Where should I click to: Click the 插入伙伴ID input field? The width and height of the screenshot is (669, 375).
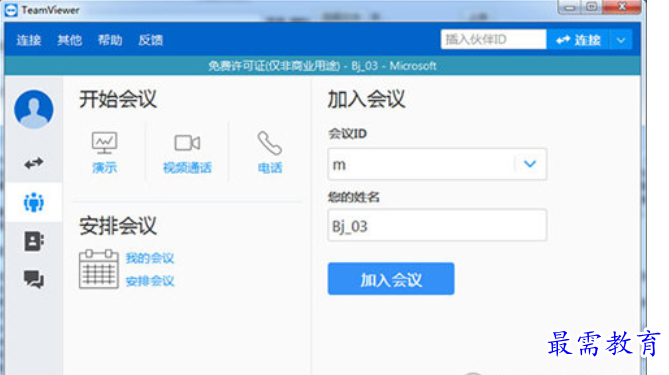click(x=493, y=39)
